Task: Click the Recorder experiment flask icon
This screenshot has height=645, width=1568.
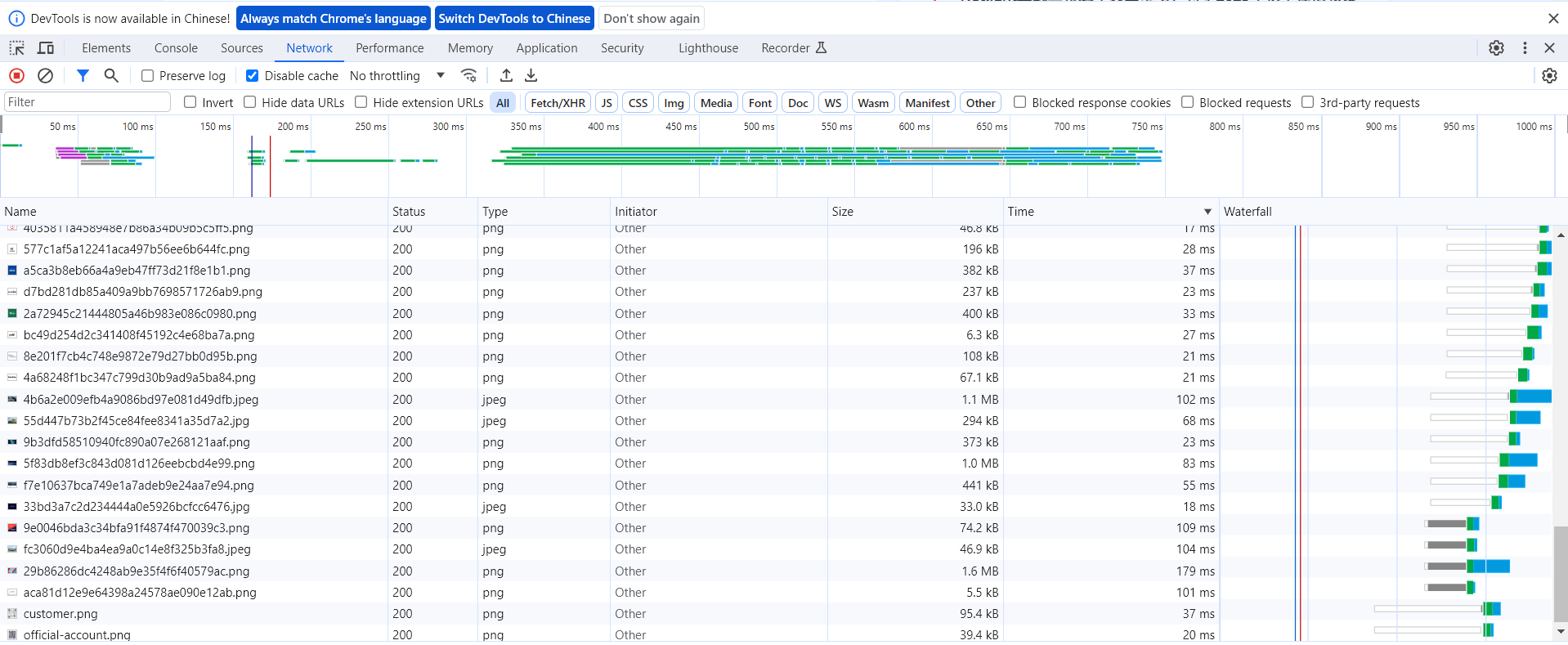Action: click(822, 48)
